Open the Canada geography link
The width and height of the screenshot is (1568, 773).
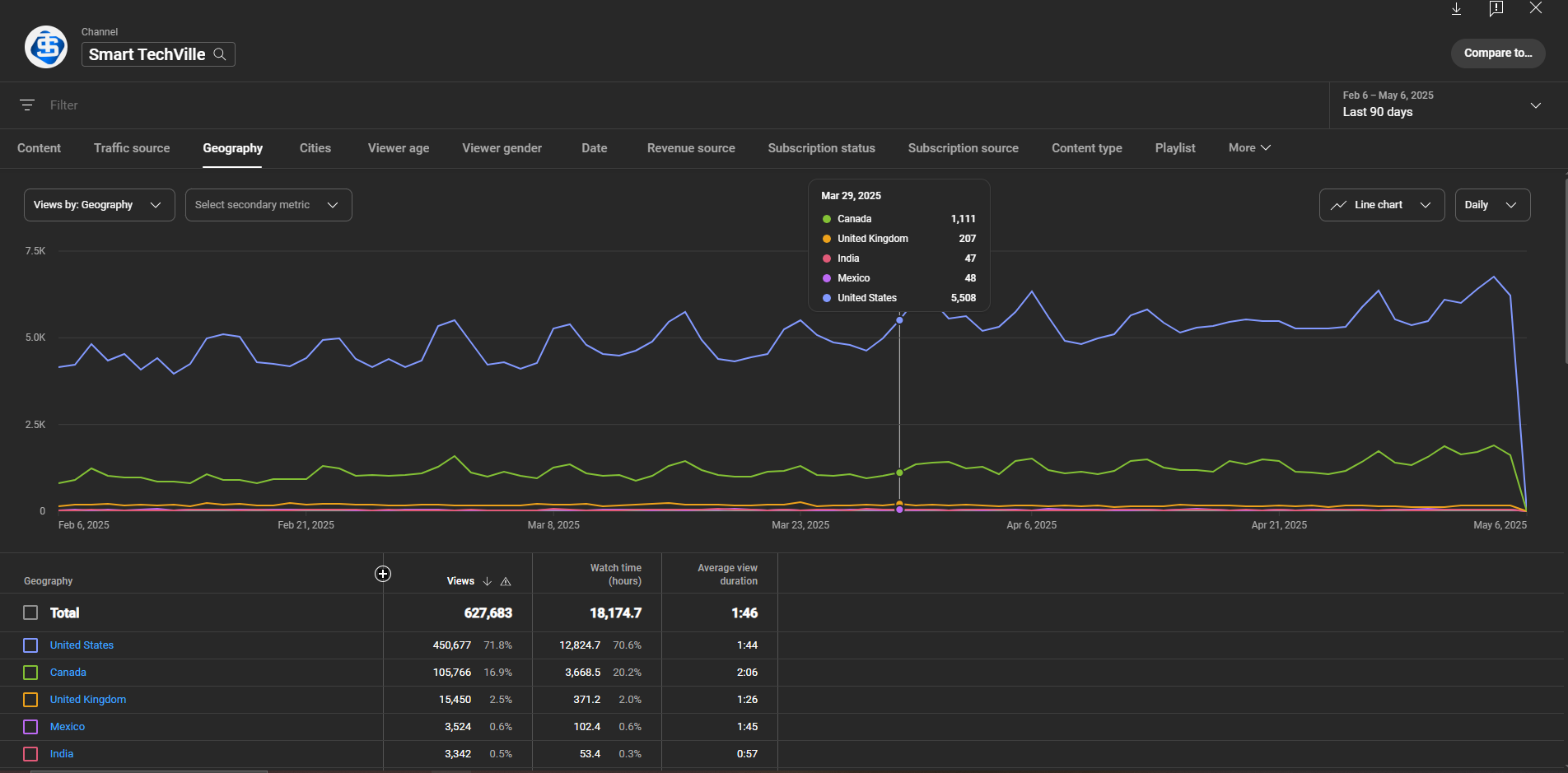68,673
